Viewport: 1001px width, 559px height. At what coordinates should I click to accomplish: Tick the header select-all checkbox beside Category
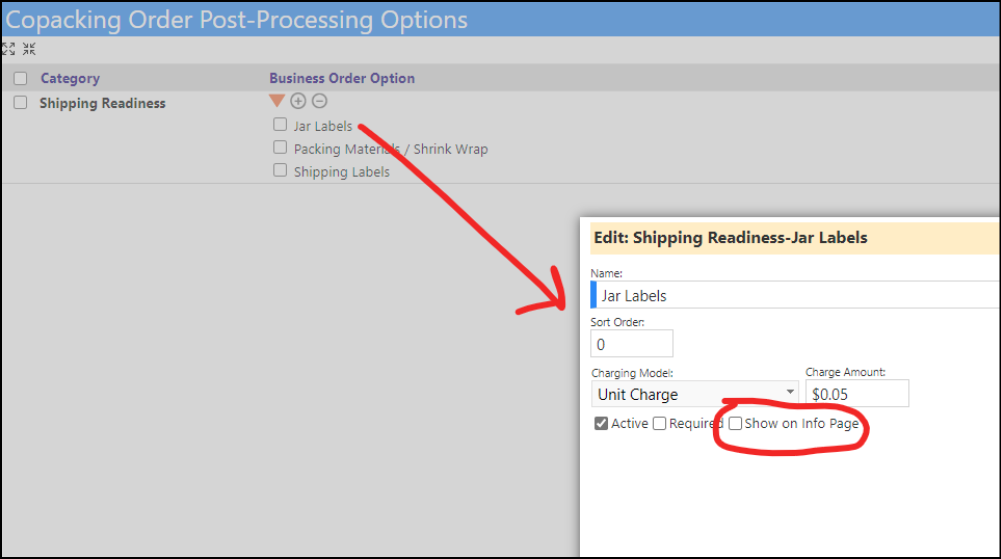point(20,78)
